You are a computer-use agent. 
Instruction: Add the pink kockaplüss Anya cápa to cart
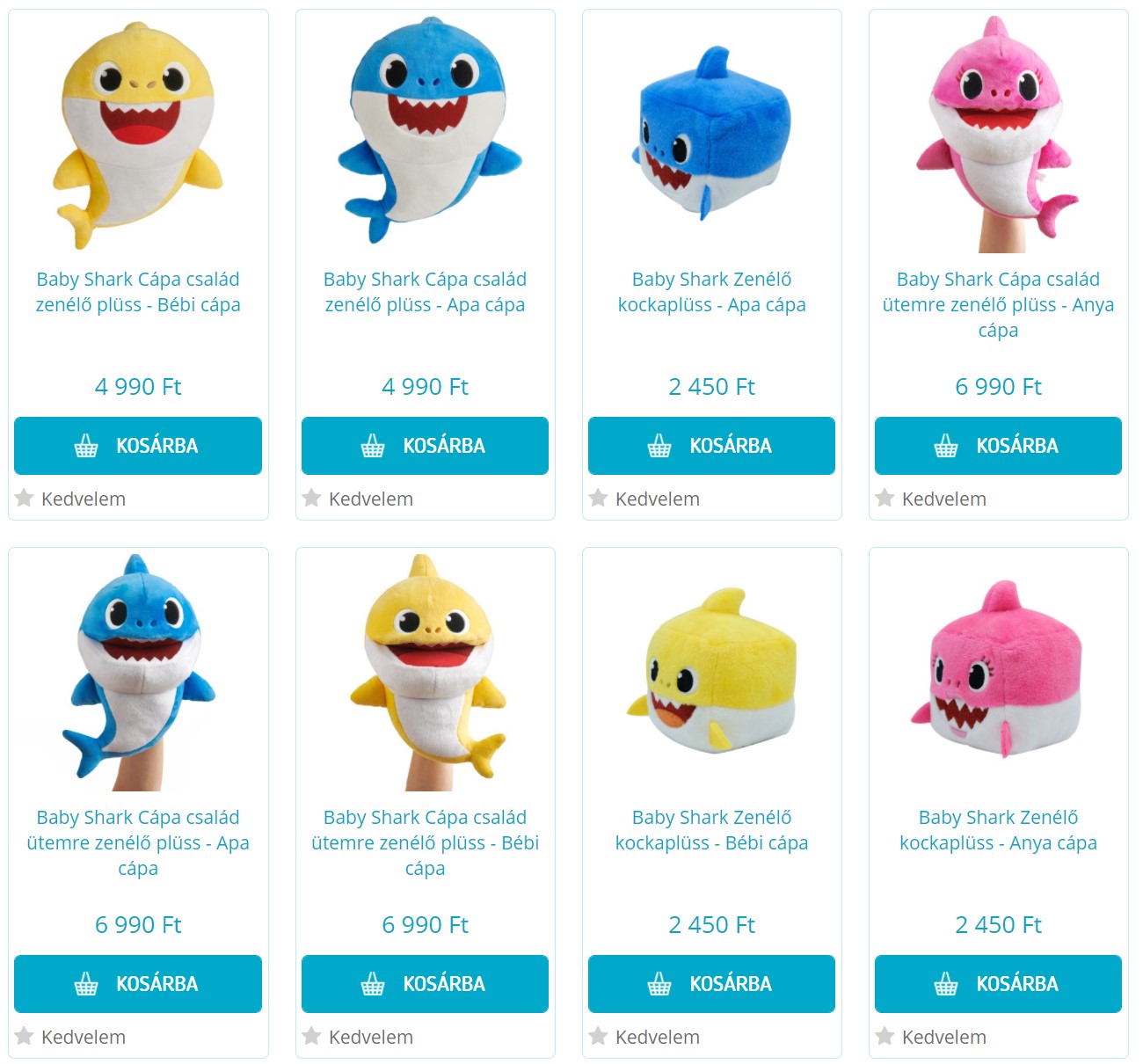click(998, 984)
